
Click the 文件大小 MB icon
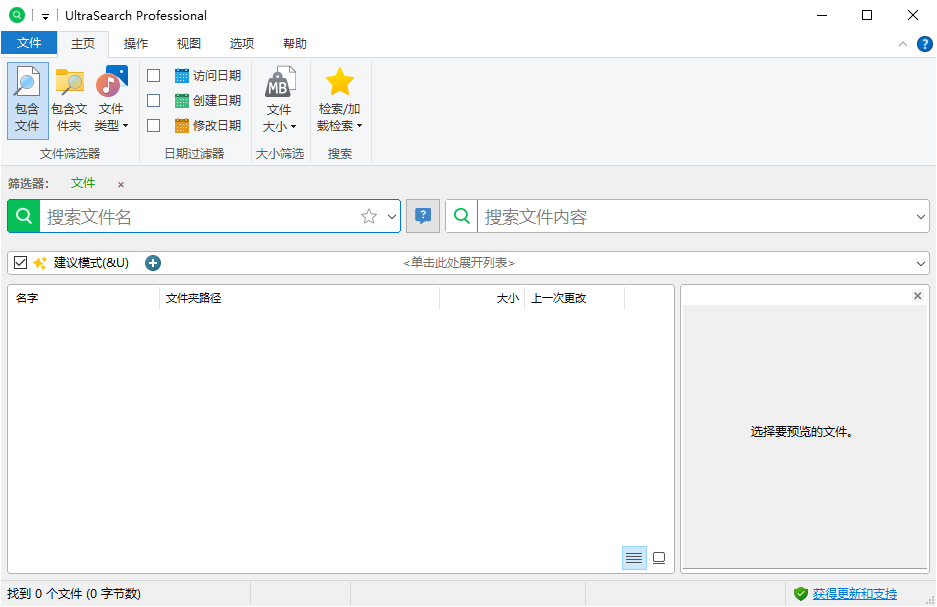[x=280, y=85]
